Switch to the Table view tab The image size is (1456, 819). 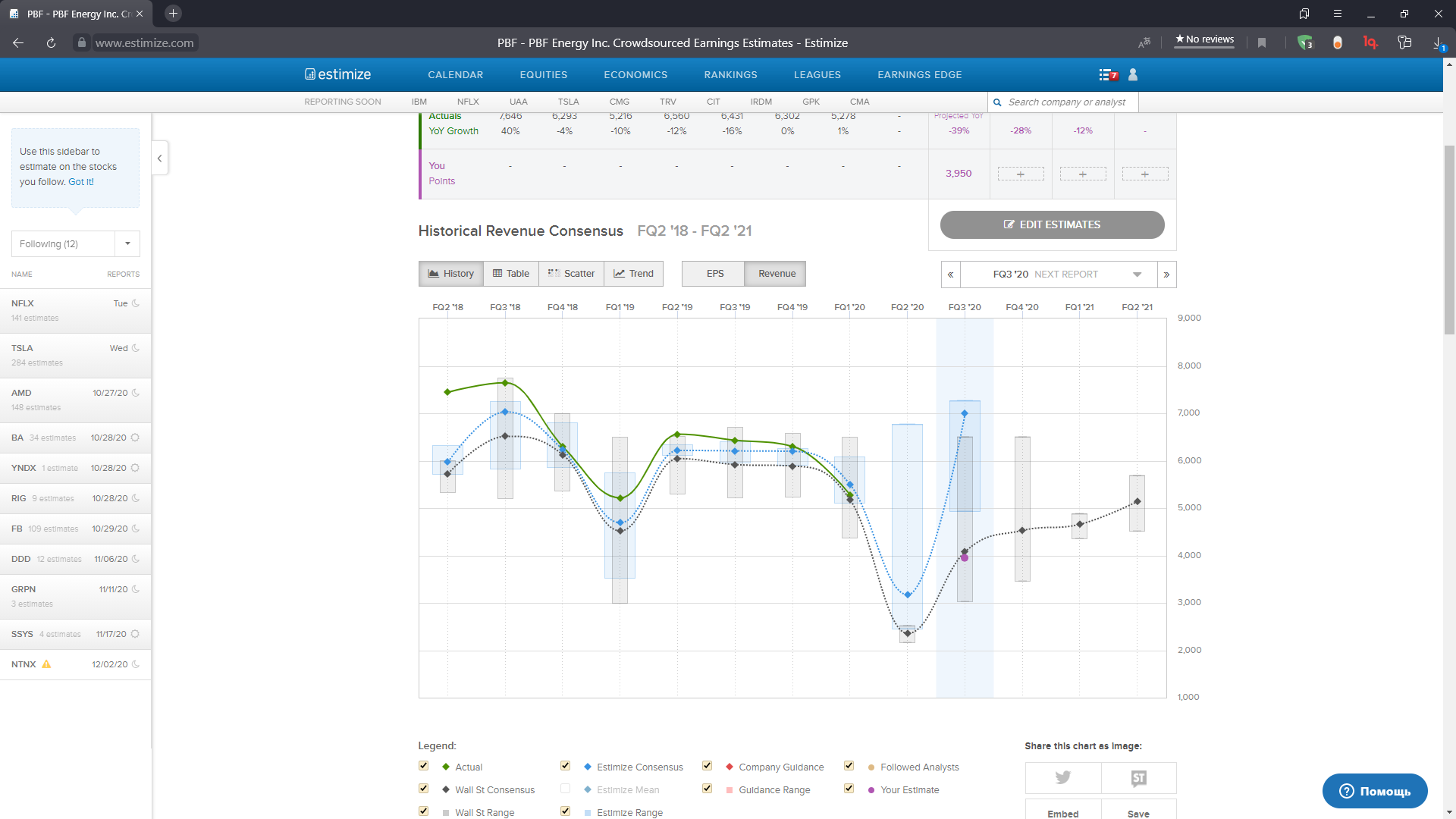coord(511,274)
